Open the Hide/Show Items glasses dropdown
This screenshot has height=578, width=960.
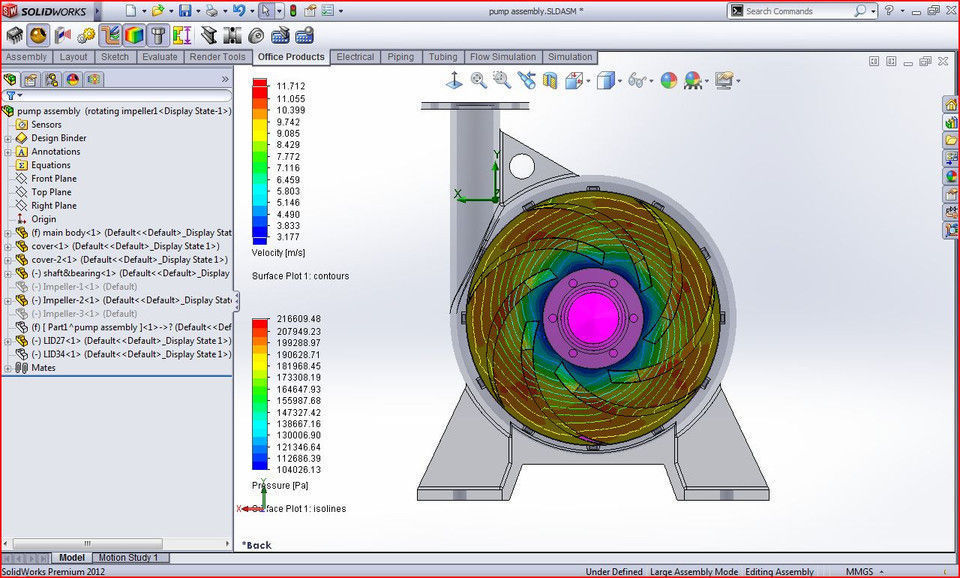tap(650, 81)
